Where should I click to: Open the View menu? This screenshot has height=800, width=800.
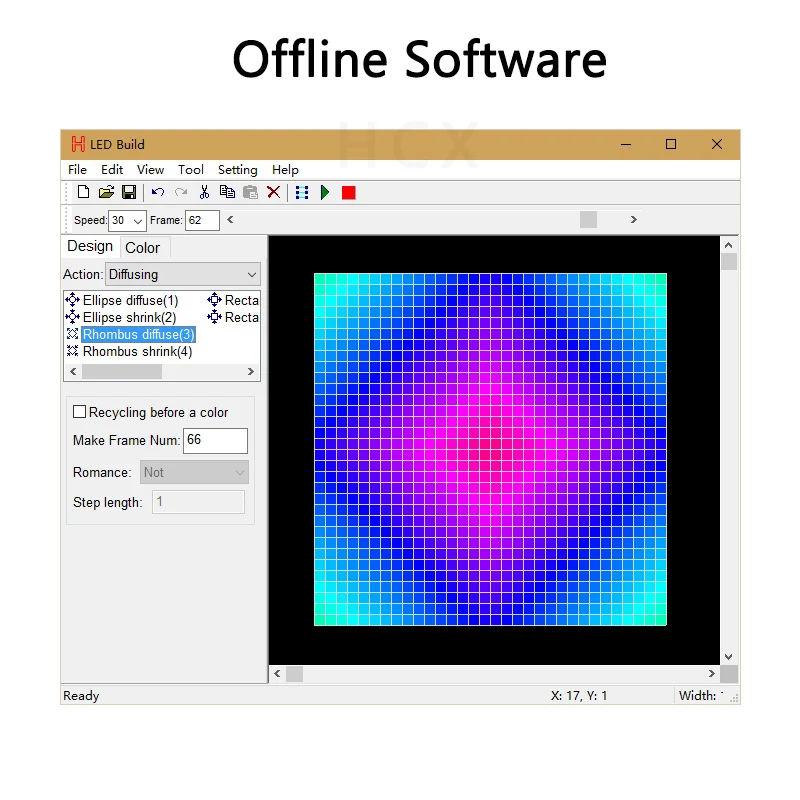151,170
